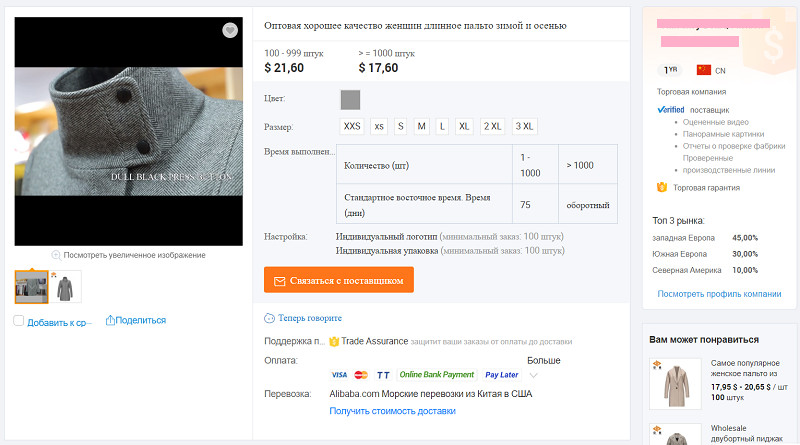Select size 3 XL
The width and height of the screenshot is (800, 445).
pyautogui.click(x=524, y=126)
